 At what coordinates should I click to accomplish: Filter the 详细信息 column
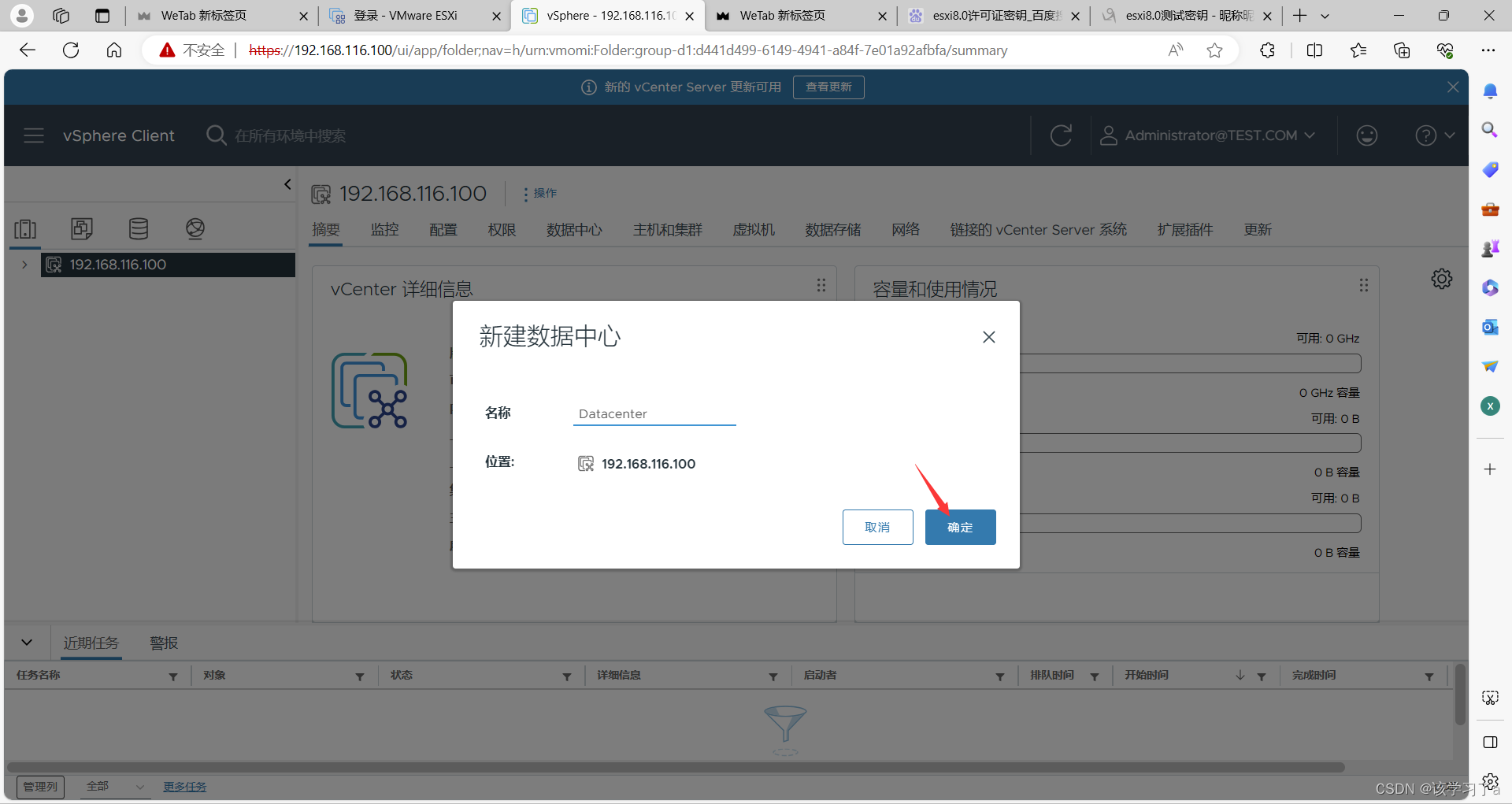coord(773,676)
